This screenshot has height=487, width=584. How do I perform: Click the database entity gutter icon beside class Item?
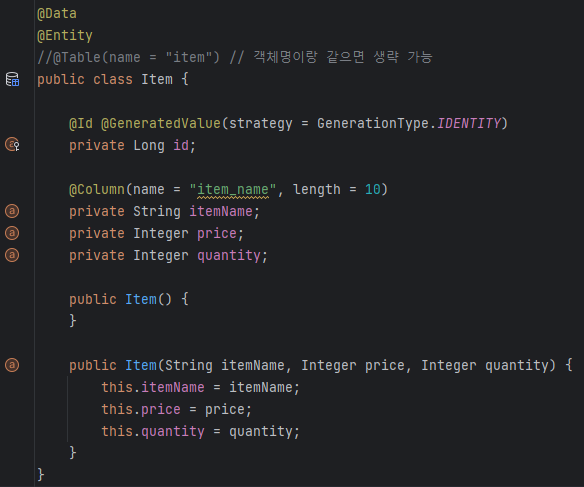pos(12,79)
